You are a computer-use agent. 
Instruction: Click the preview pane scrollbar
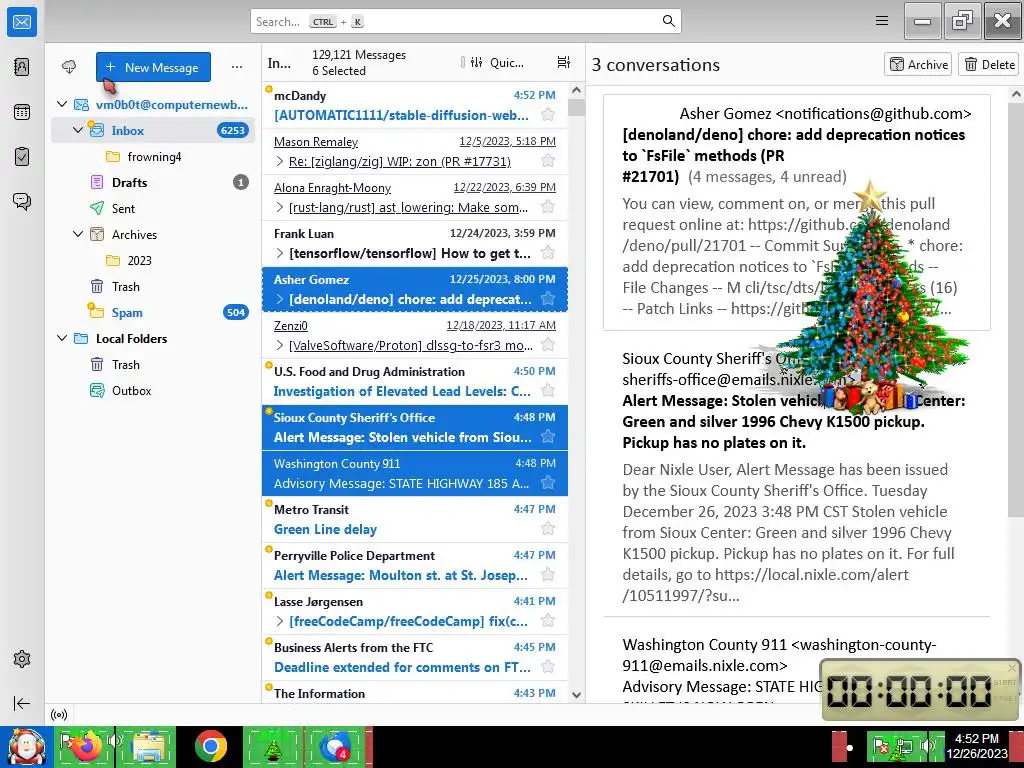click(1016, 308)
